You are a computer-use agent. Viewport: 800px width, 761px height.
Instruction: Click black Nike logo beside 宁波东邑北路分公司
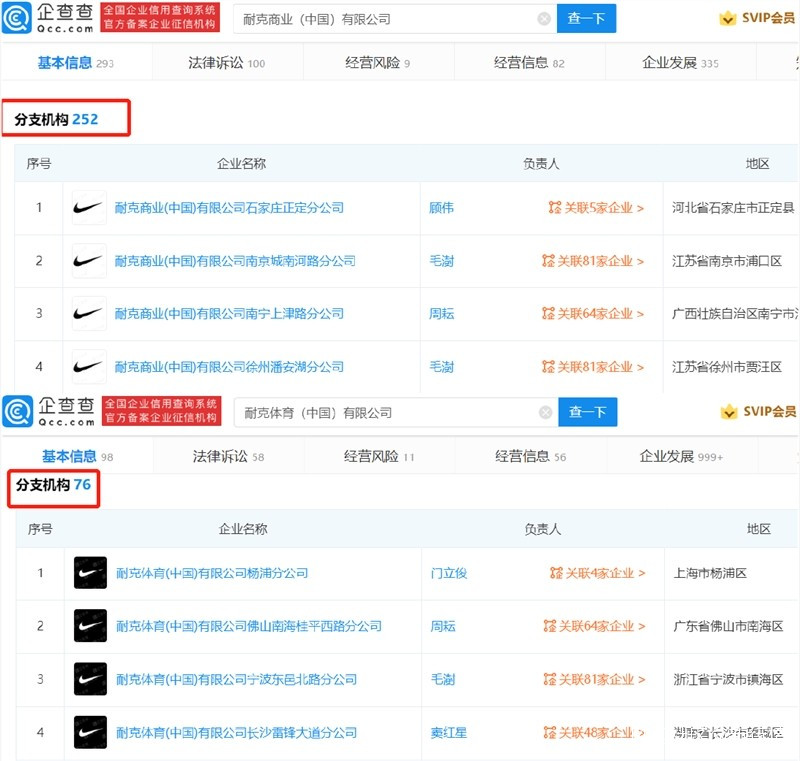point(90,679)
